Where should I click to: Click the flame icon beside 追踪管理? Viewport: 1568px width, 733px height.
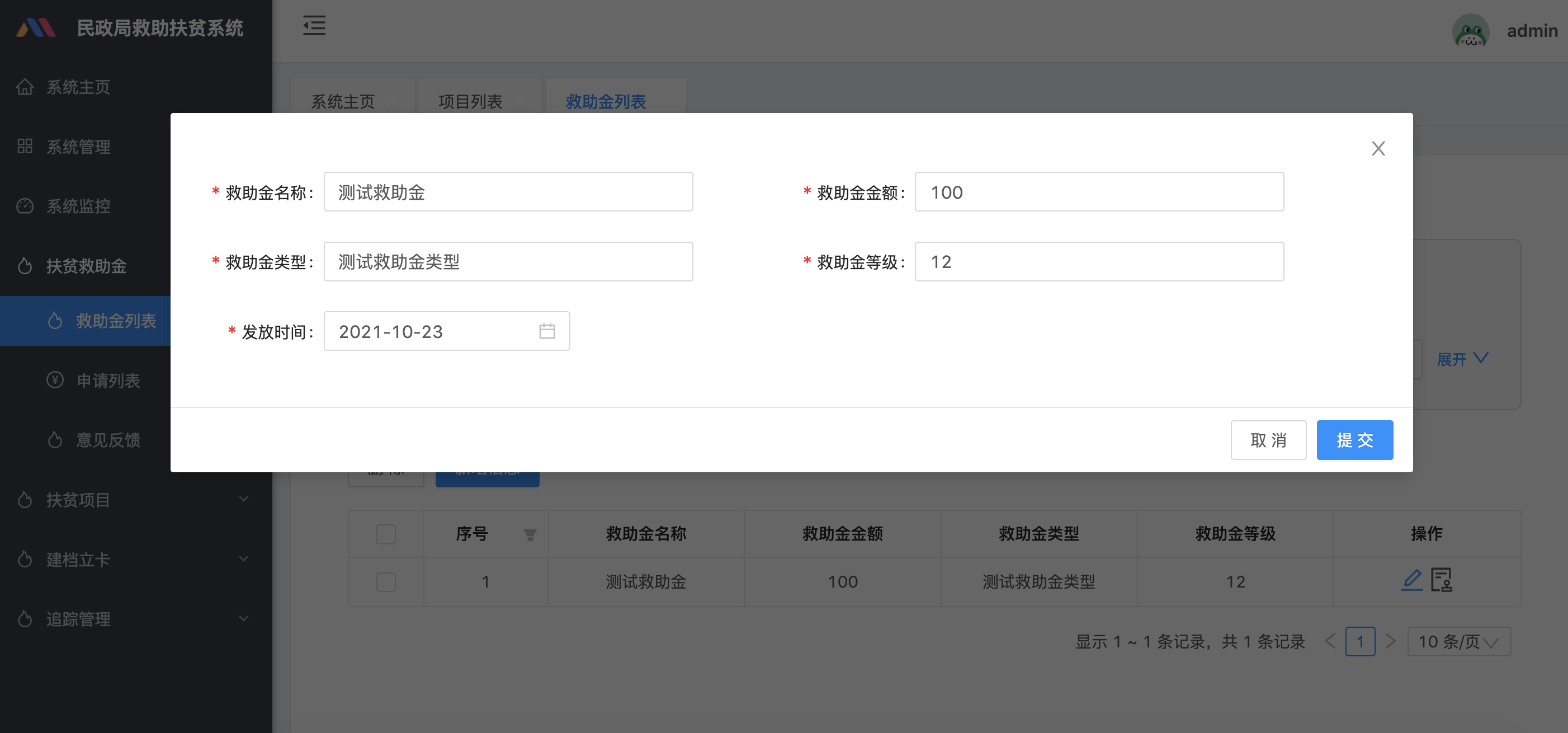point(25,619)
